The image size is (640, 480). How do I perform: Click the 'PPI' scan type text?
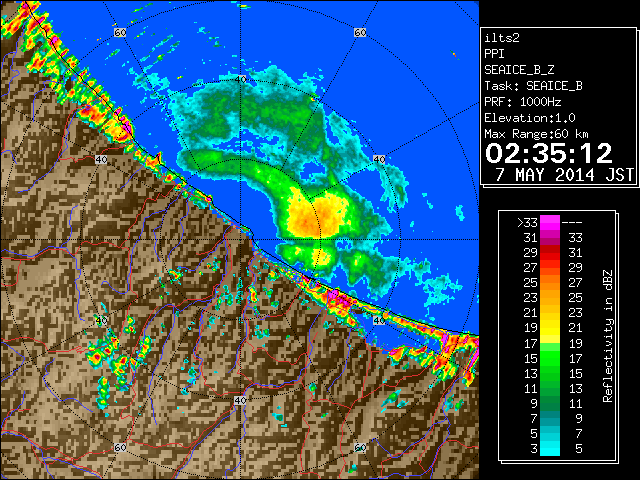coord(494,54)
